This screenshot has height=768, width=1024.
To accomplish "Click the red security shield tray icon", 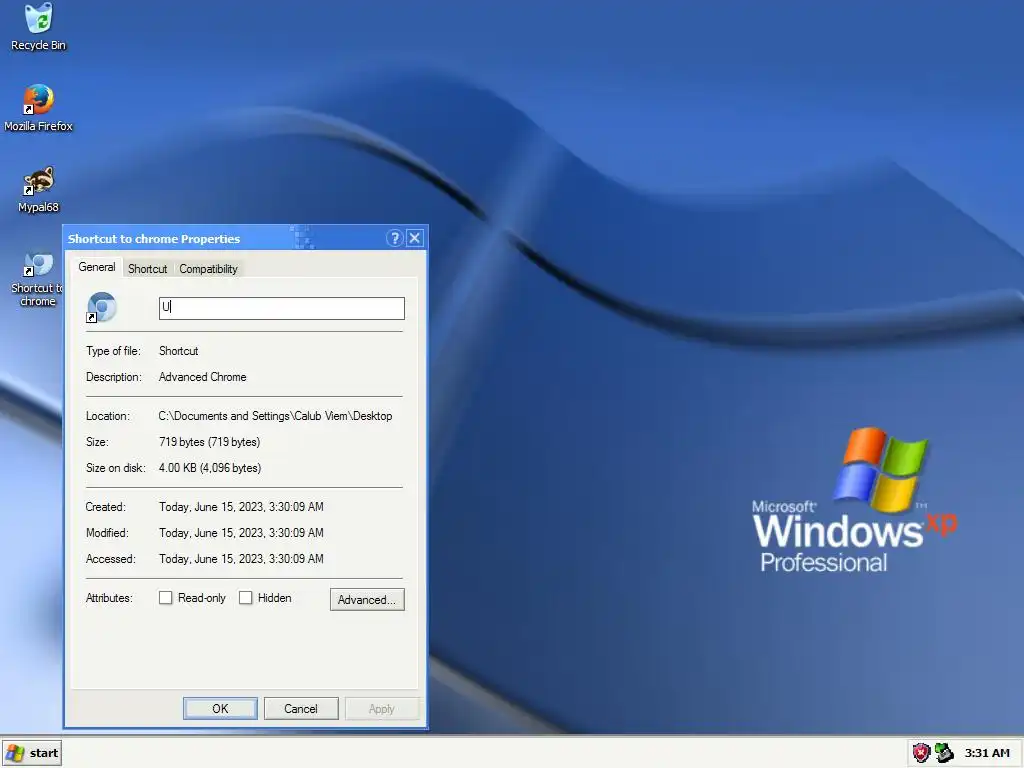I will (x=921, y=753).
